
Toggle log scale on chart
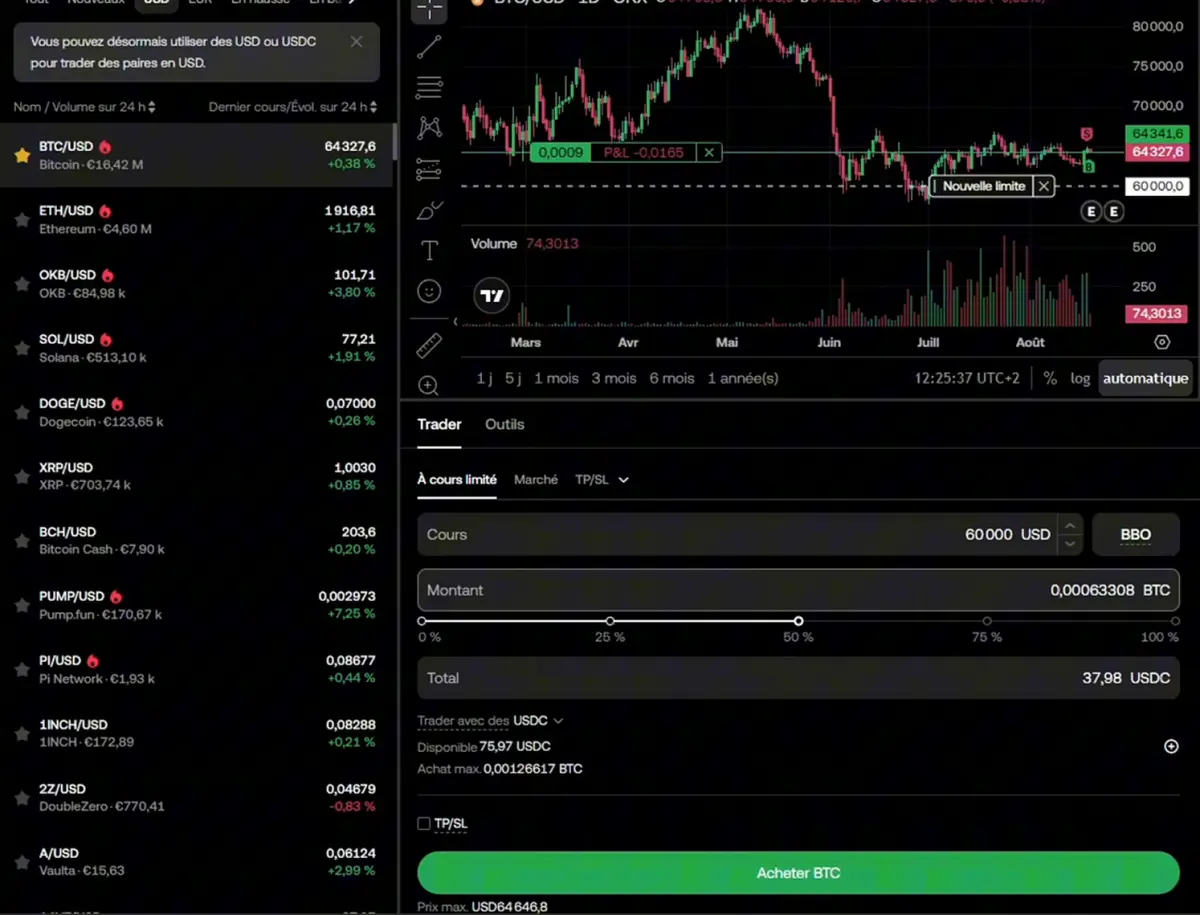1080,378
